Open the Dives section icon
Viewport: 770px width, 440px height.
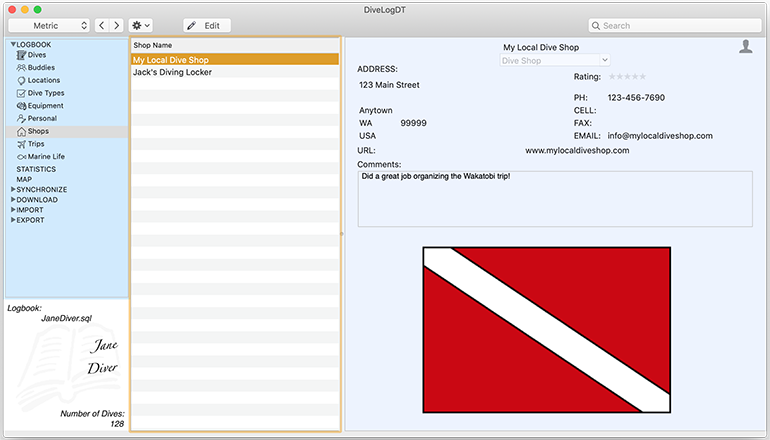(x=21, y=55)
